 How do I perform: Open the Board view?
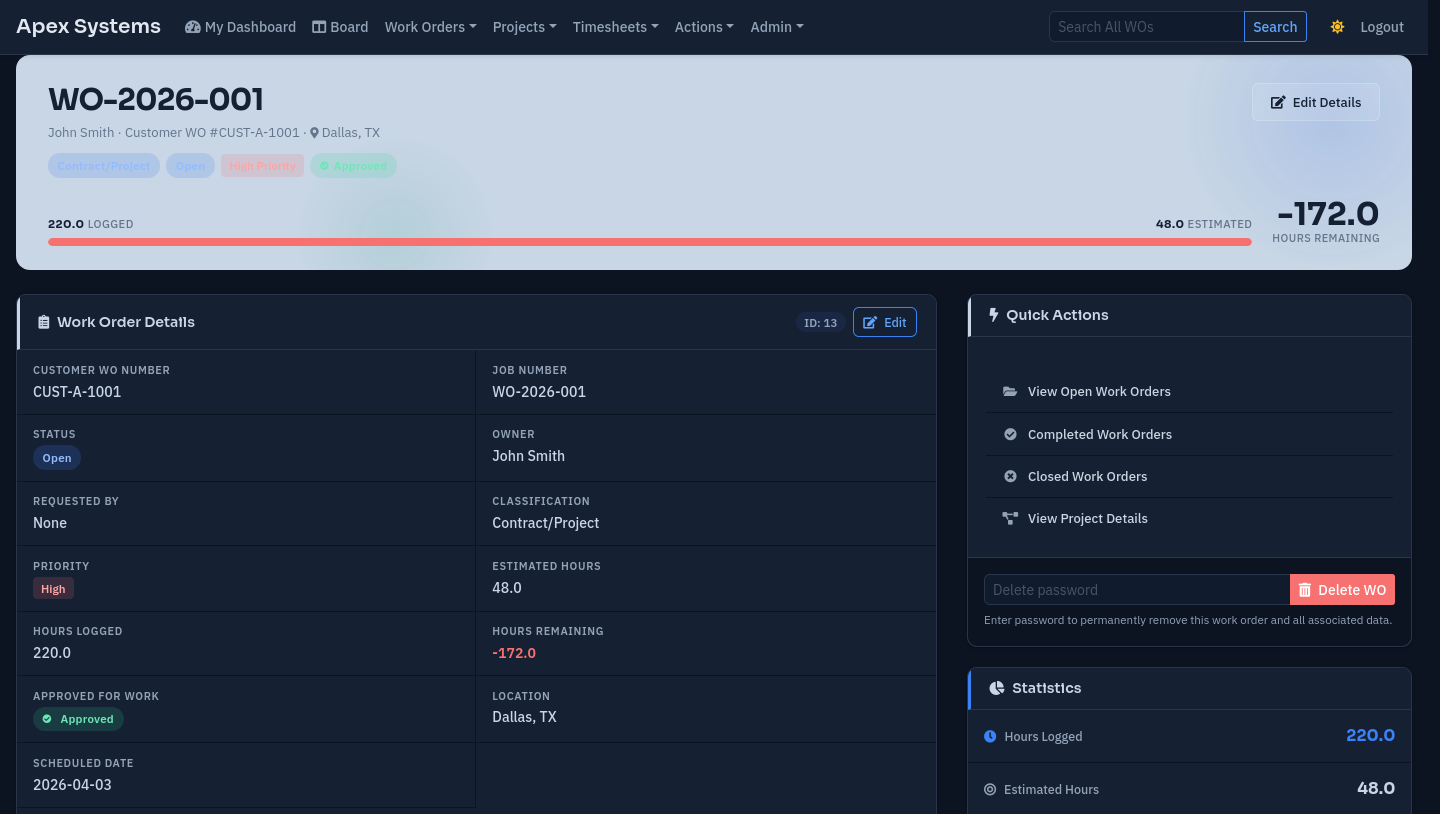click(x=340, y=27)
